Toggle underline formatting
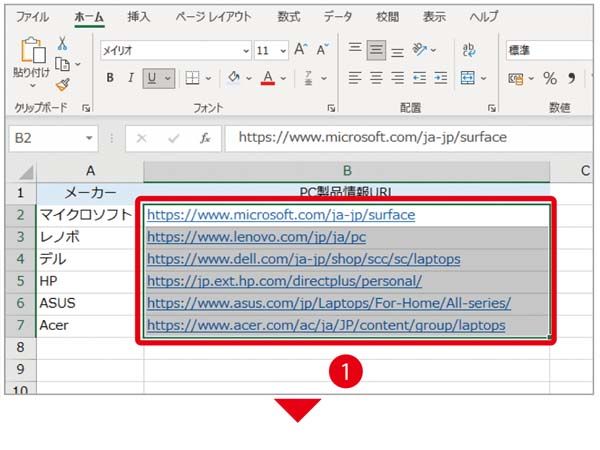Image resolution: width=600 pixels, height=450 pixels. pyautogui.click(x=152, y=78)
